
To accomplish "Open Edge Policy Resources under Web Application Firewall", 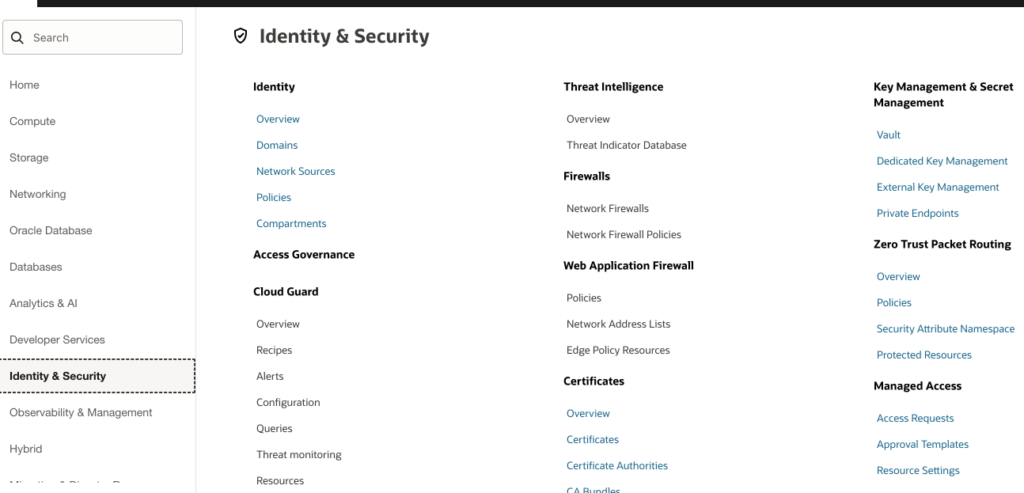I will point(618,350).
